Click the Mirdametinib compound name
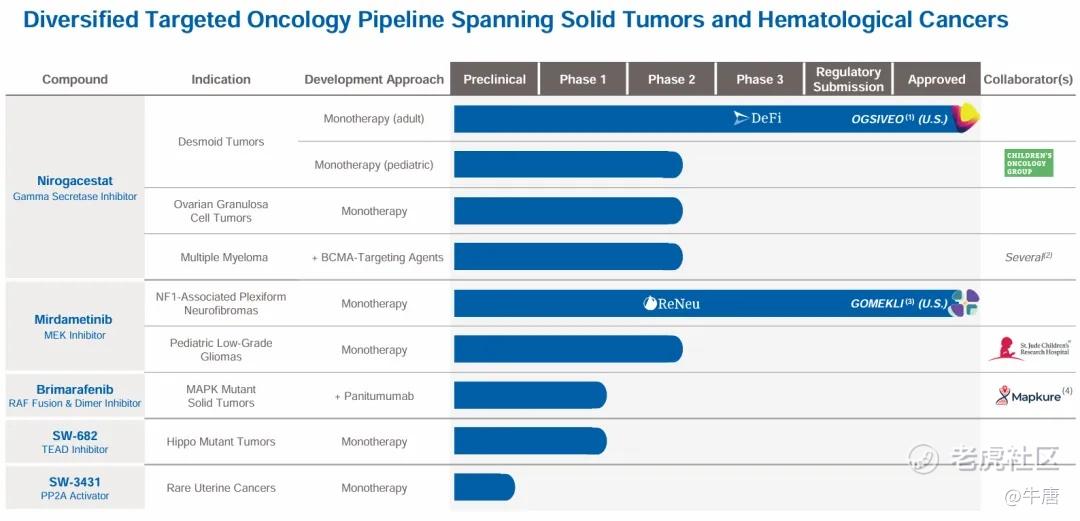Viewport: 1080px width, 521px height. click(x=75, y=320)
